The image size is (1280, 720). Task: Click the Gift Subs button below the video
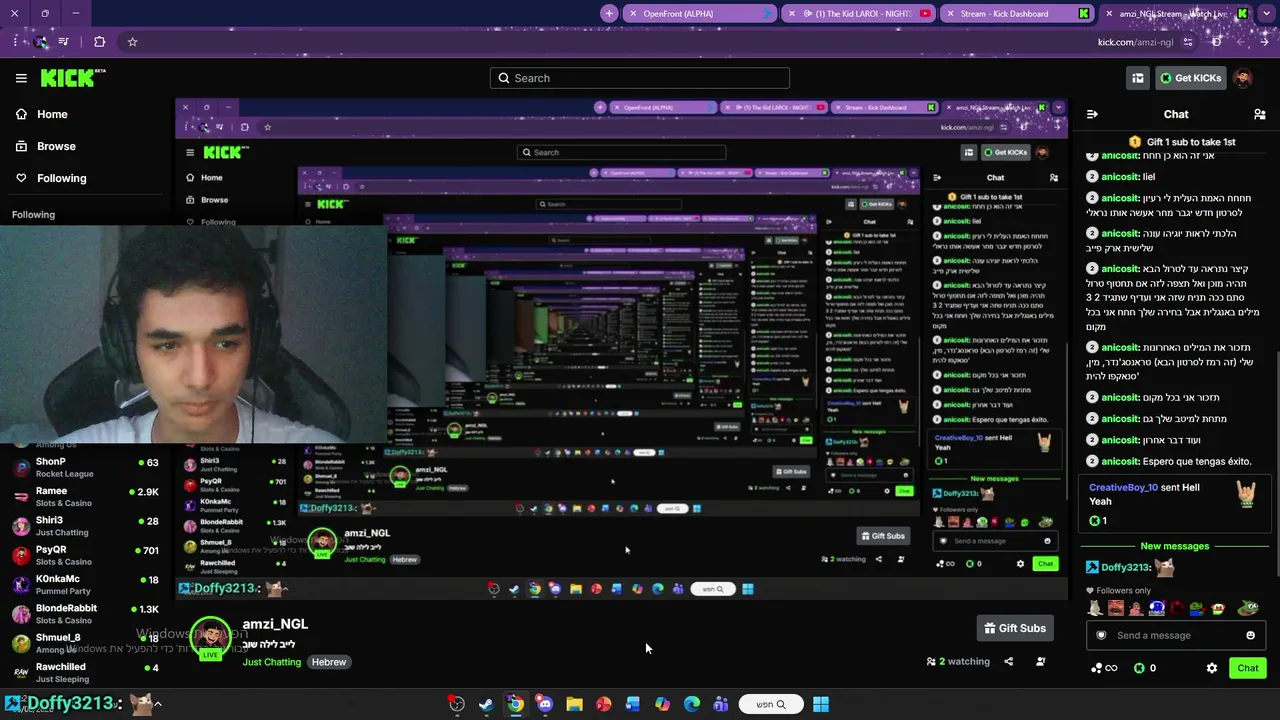[x=1015, y=628]
